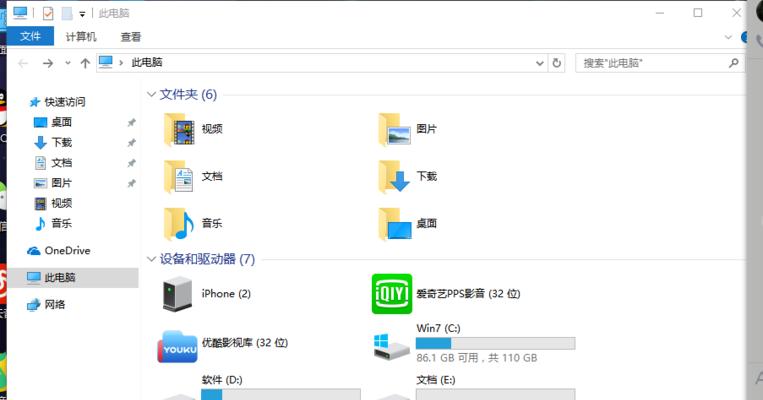Select 网络 in the navigation pane

[46, 305]
